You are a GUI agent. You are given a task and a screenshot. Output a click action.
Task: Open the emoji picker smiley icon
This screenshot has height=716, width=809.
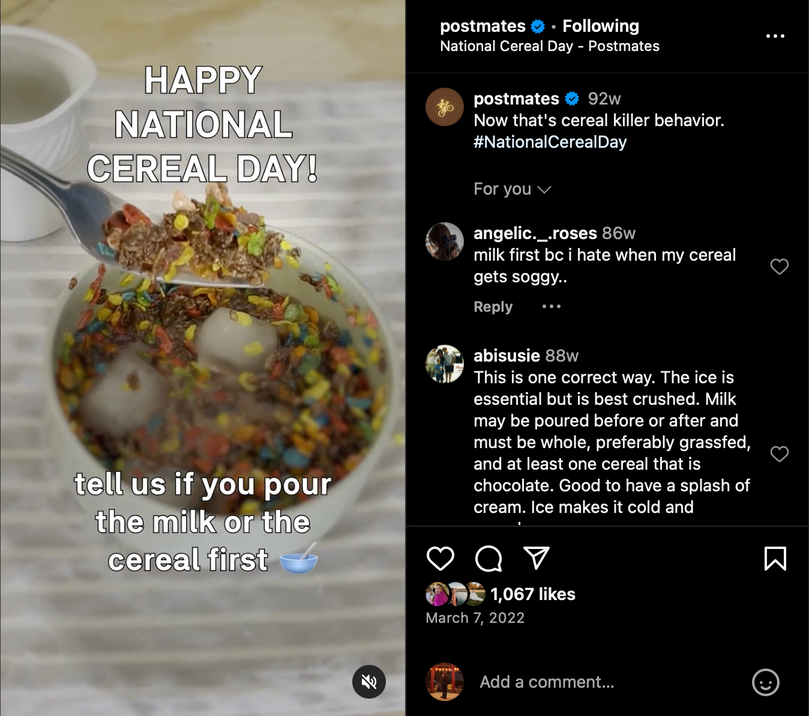(765, 682)
